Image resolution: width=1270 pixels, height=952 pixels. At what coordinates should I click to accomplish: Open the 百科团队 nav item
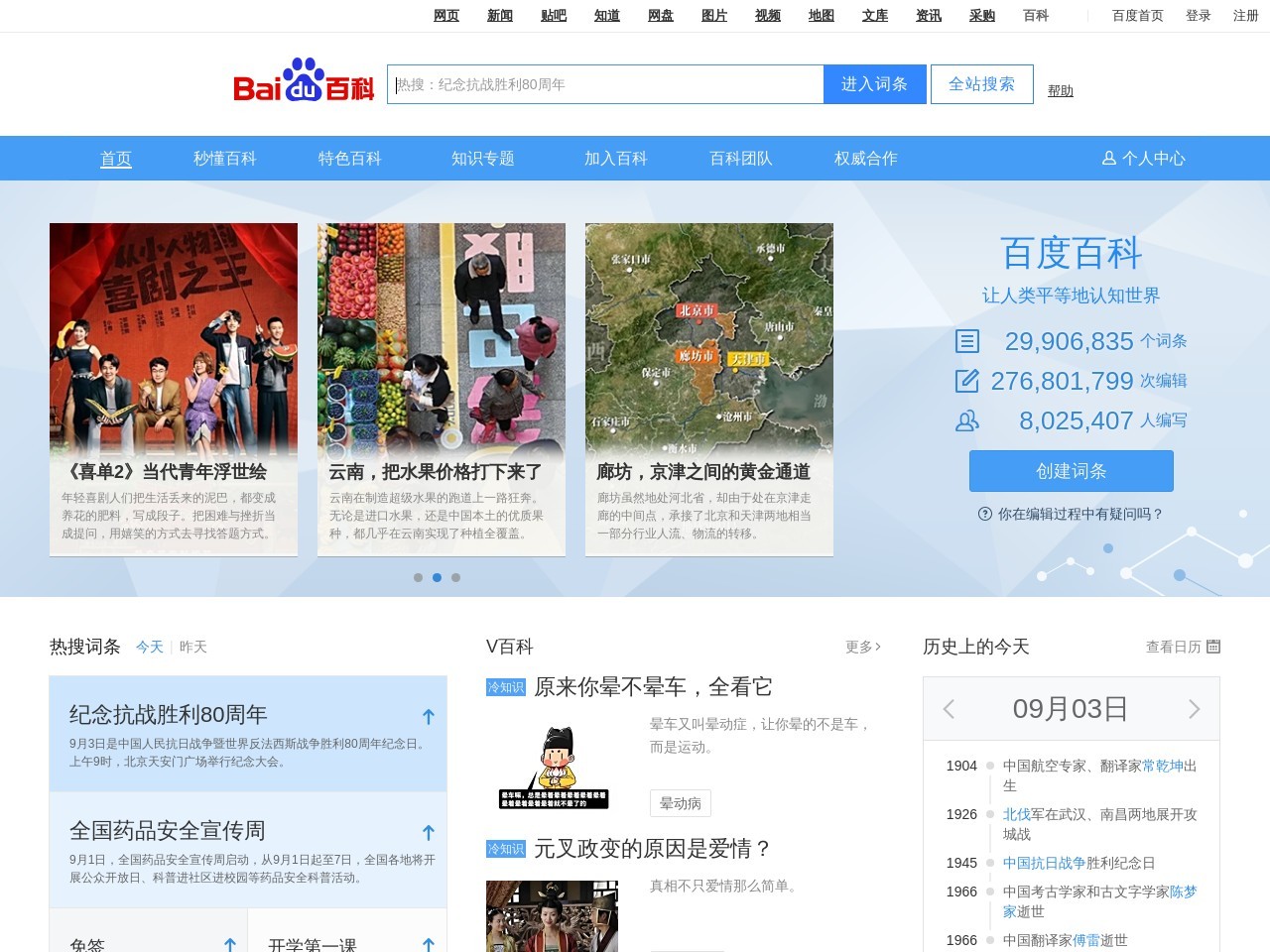pos(741,159)
